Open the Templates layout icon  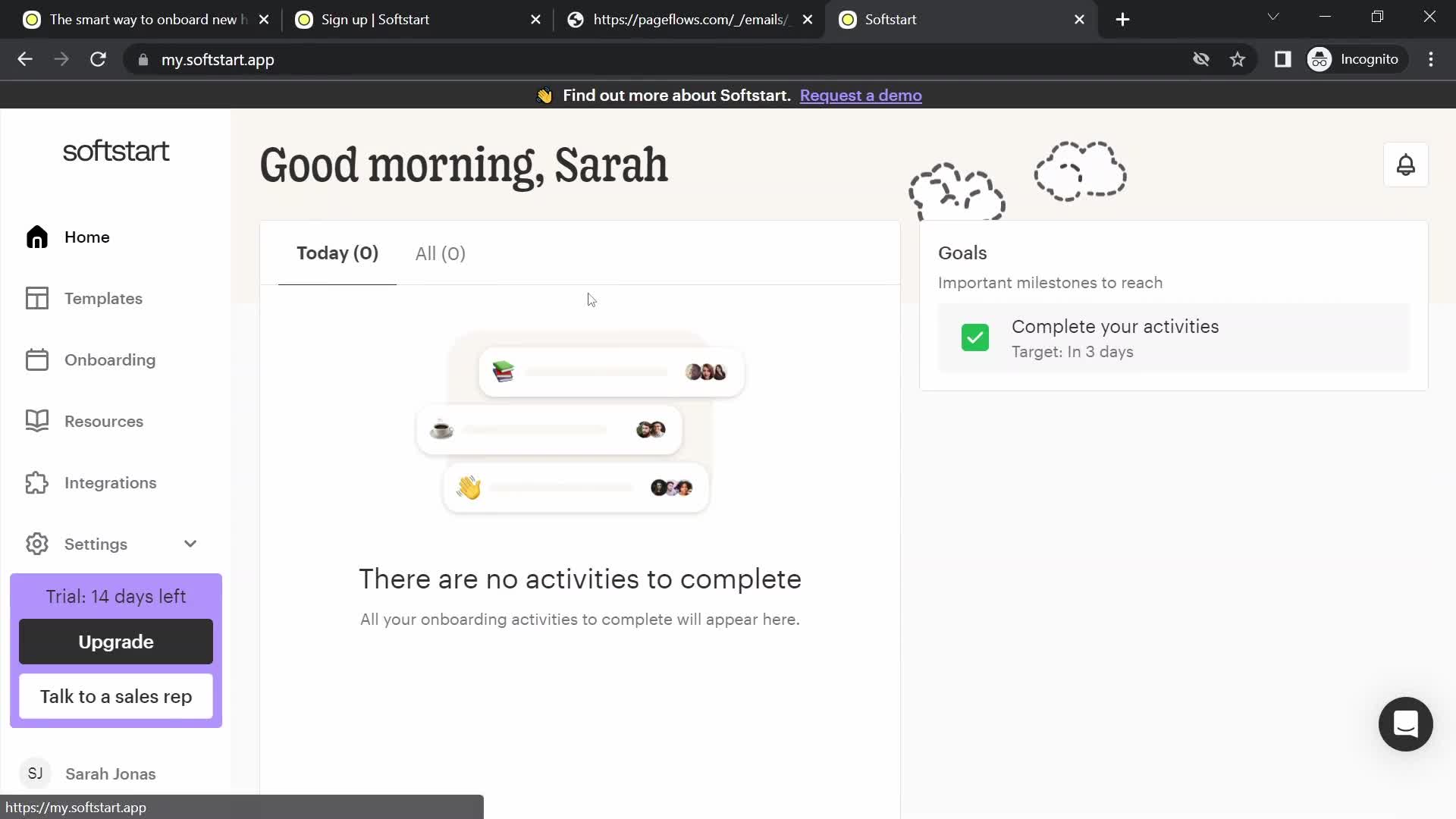pyautogui.click(x=36, y=299)
